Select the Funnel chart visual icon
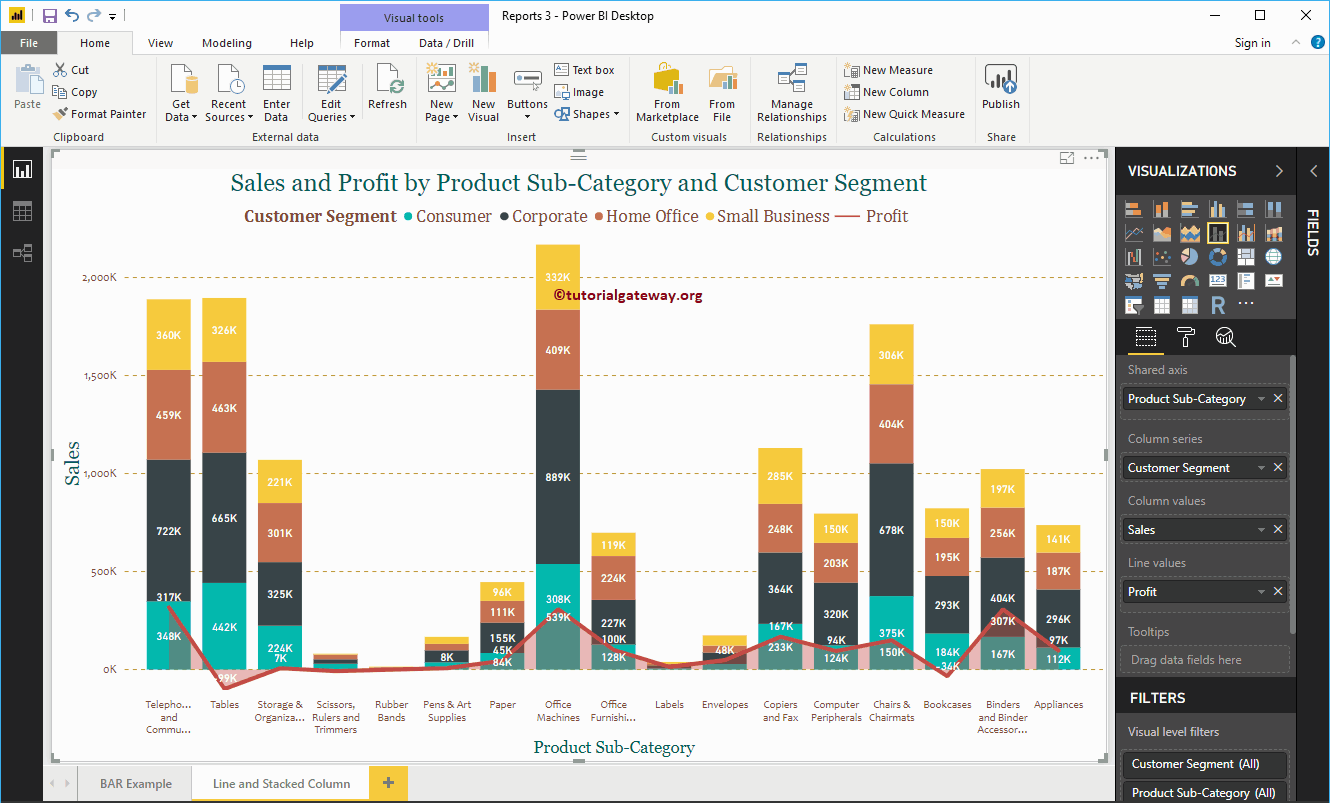This screenshot has height=803, width=1330. [x=1161, y=280]
